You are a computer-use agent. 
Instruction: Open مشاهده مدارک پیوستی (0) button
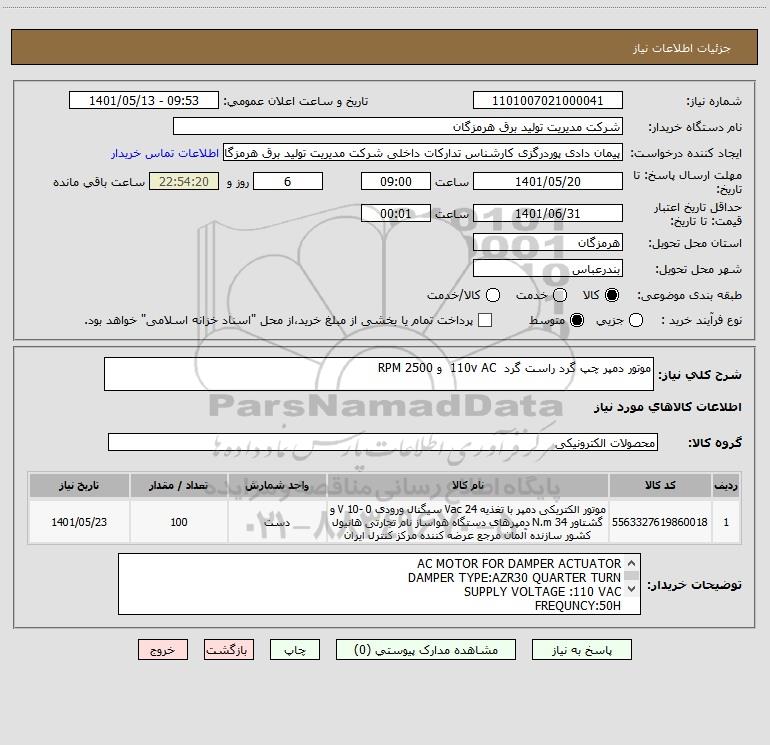click(426, 650)
